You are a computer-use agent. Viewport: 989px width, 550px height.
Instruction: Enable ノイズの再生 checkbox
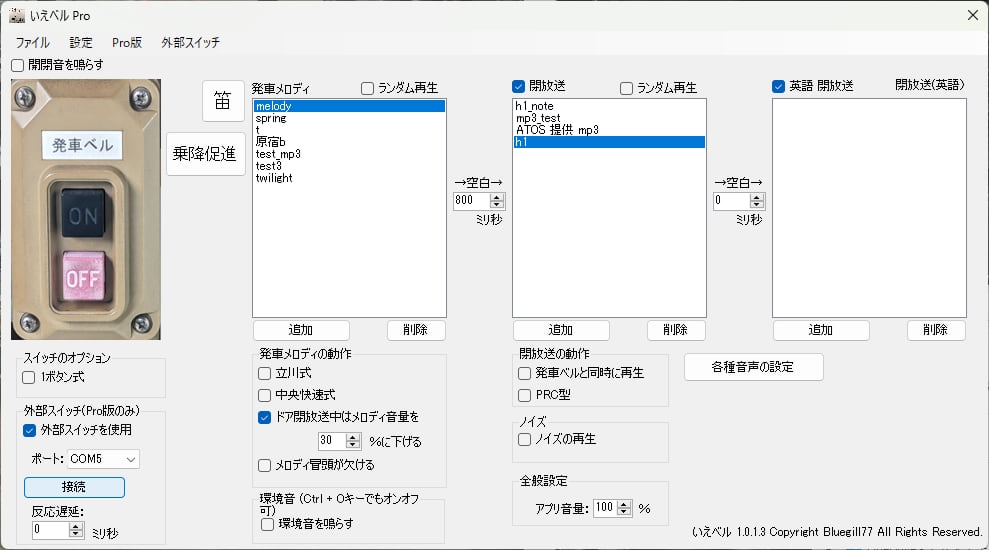525,439
